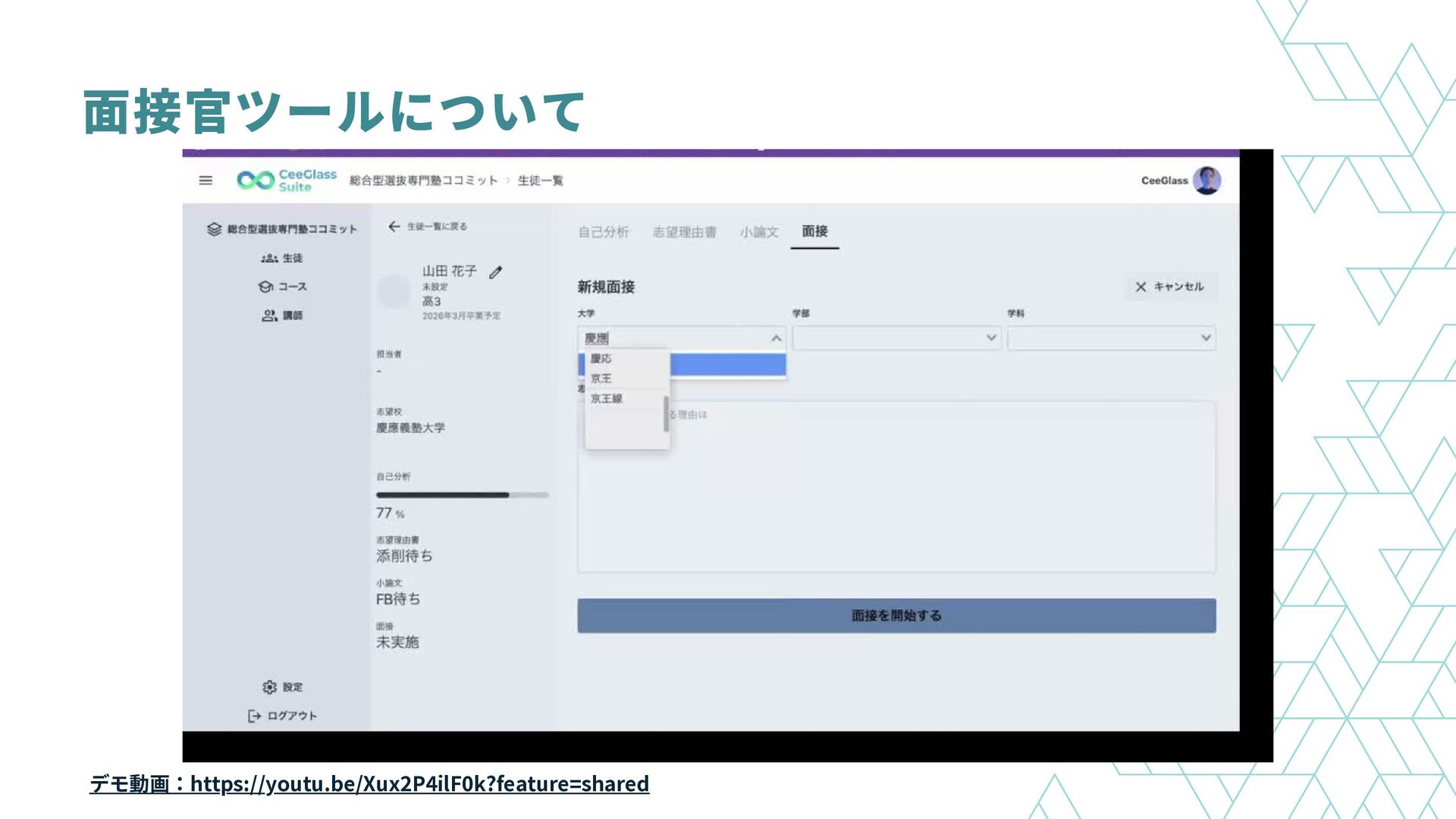Go back with 生徒一覧に戻る arrow

click(394, 226)
